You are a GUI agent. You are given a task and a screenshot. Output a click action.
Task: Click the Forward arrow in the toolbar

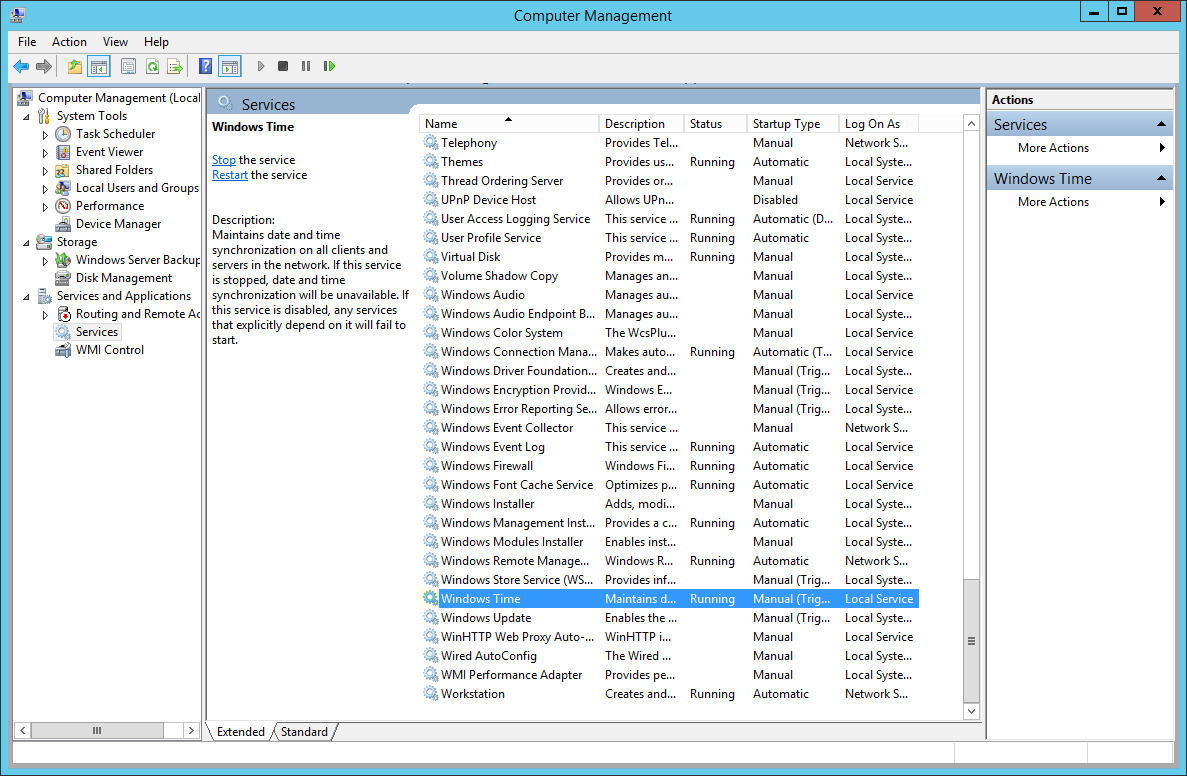pos(44,67)
